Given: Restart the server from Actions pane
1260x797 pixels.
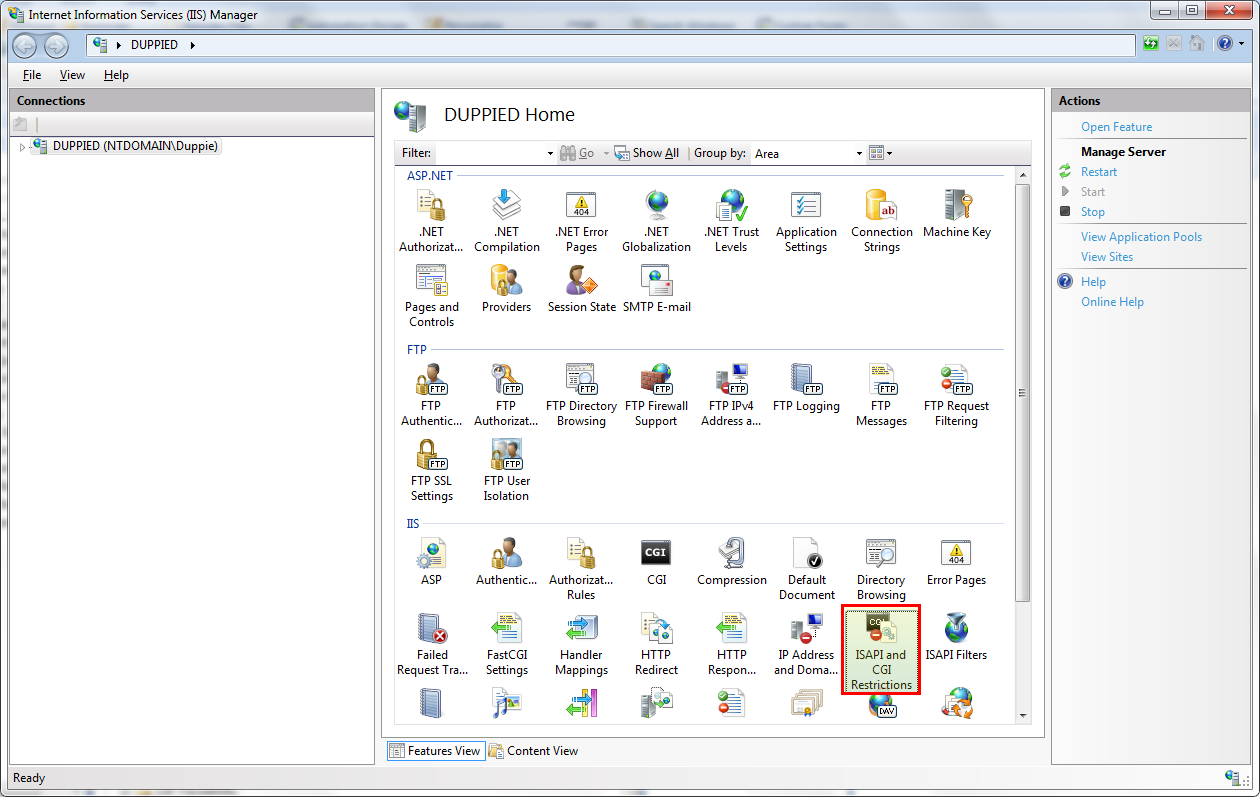Looking at the screenshot, I should pyautogui.click(x=1099, y=172).
